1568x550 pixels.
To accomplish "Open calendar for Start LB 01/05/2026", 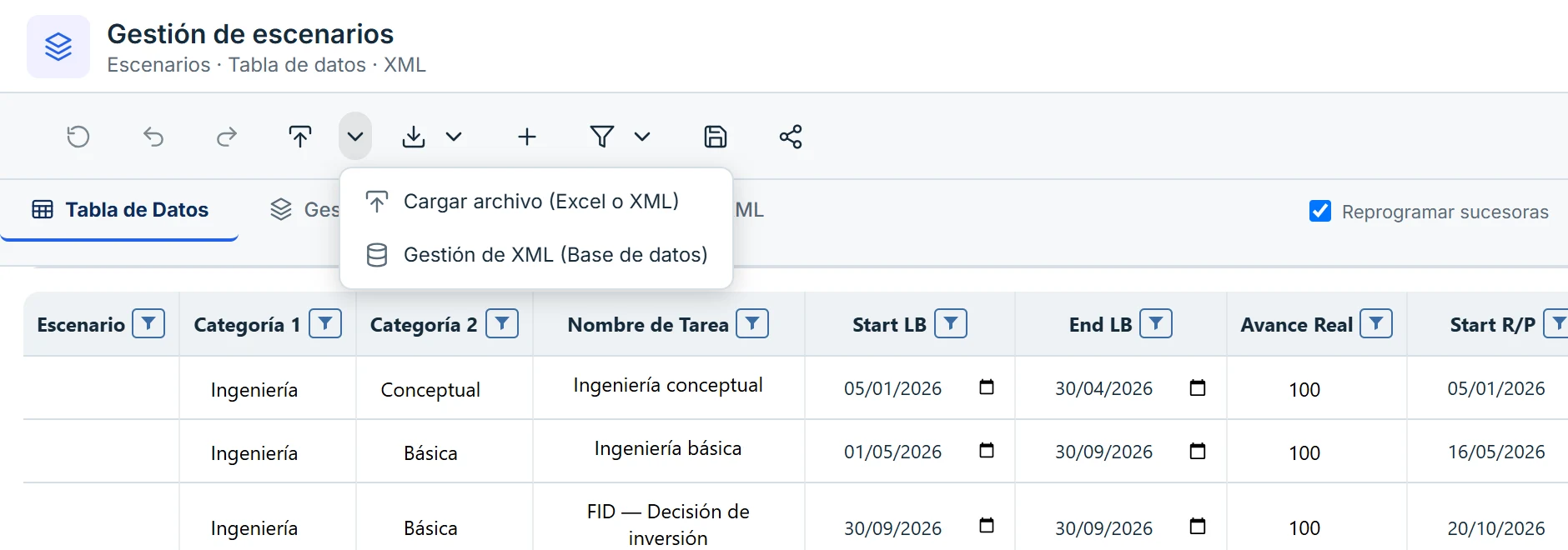I will (987, 451).
